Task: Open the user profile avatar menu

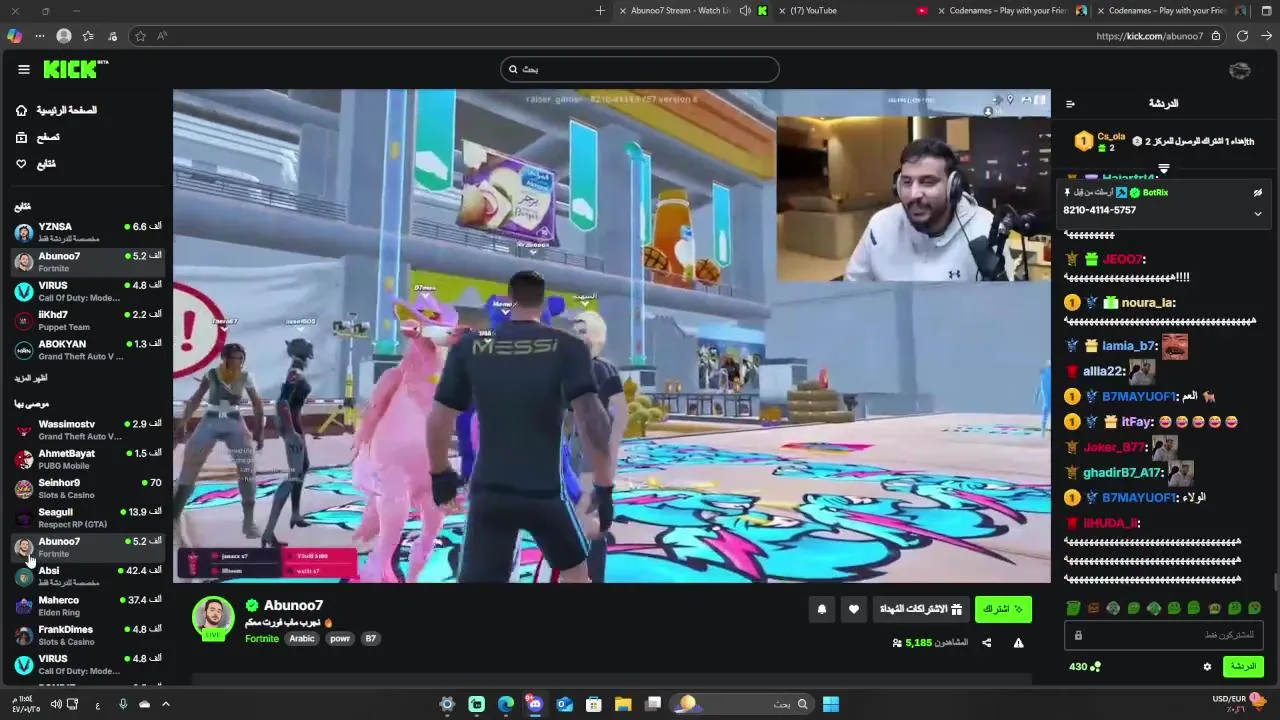Action: tap(1239, 70)
